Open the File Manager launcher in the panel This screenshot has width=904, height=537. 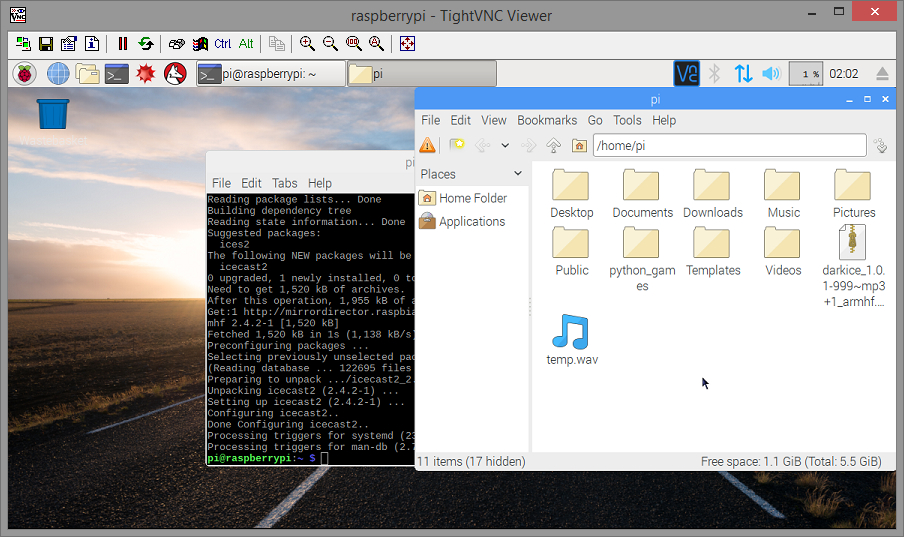point(88,74)
